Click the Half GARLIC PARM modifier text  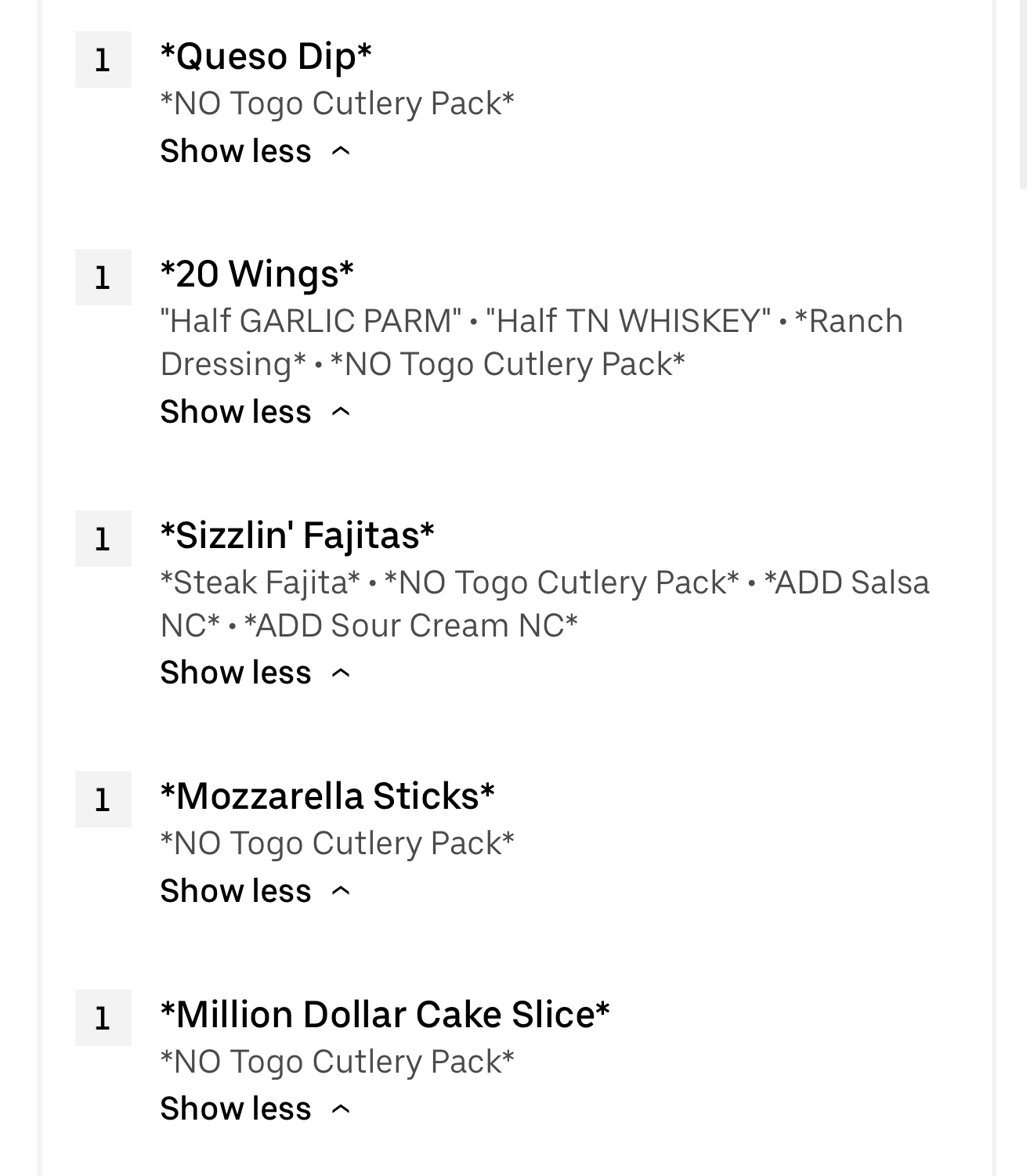pos(311,321)
